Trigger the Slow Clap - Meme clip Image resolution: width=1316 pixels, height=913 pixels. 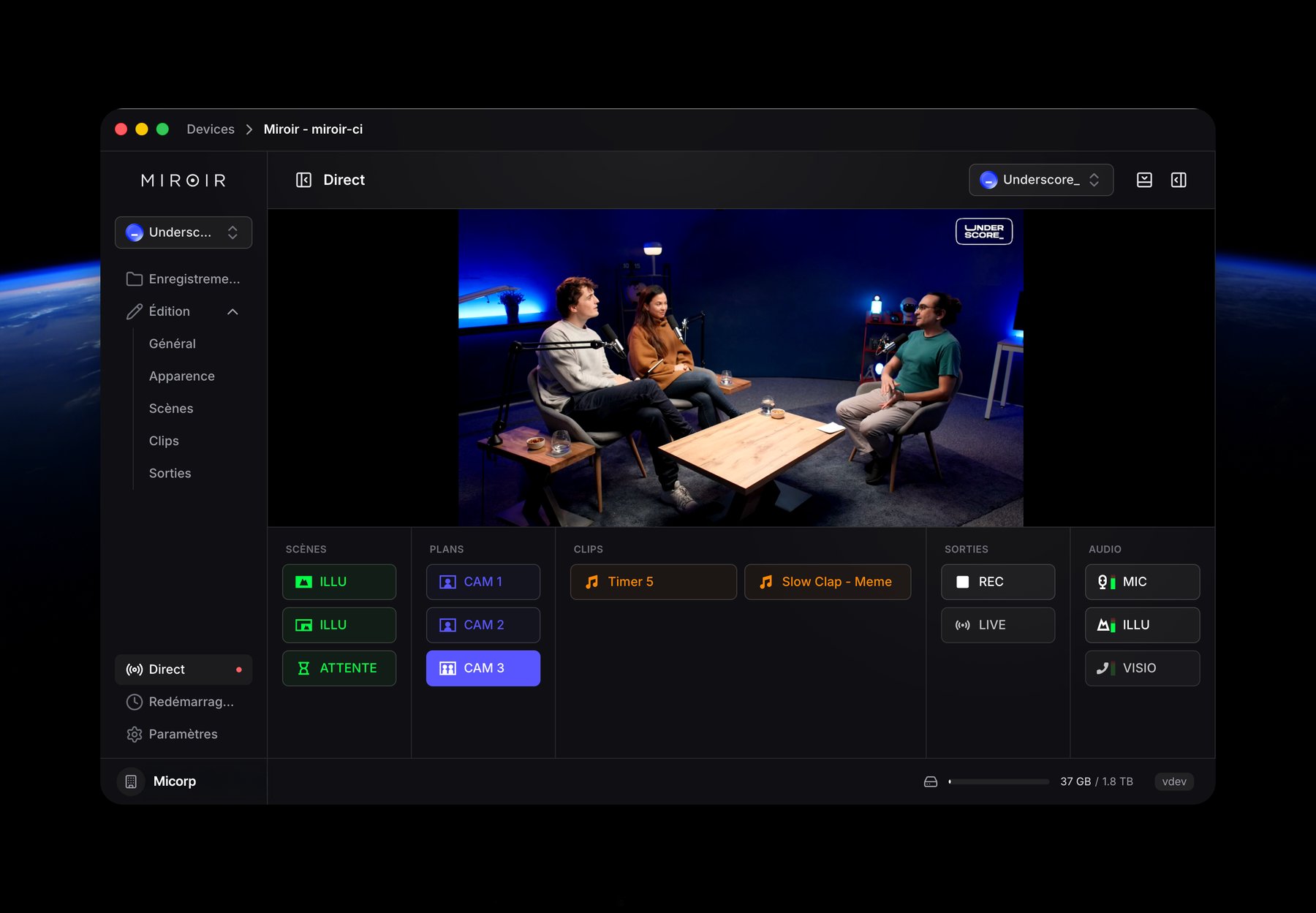[x=827, y=582]
